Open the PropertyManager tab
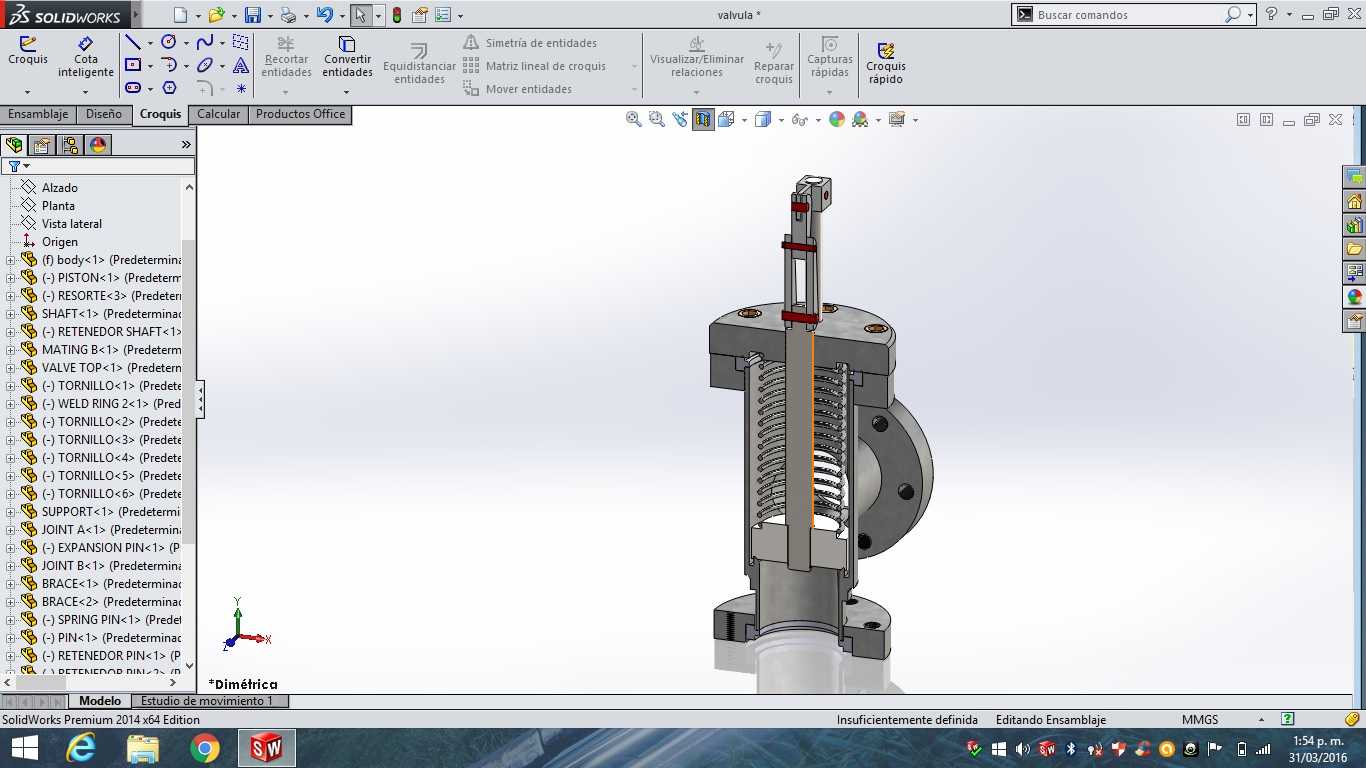The image size is (1366, 768). tap(42, 145)
